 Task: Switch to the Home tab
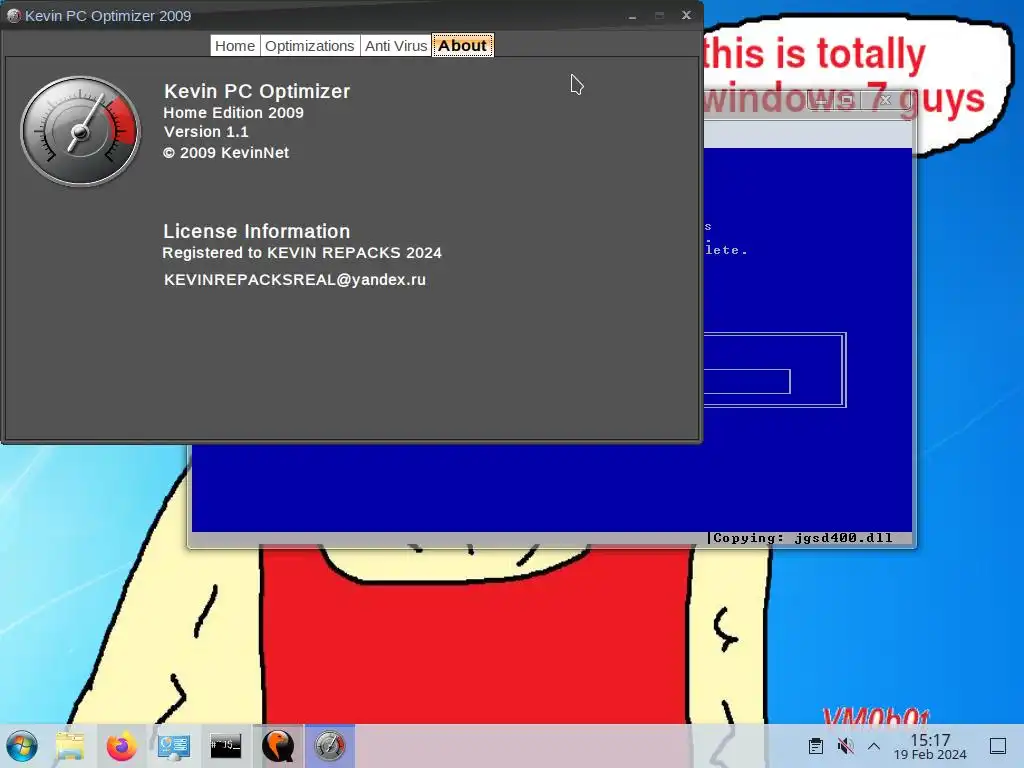click(x=234, y=46)
